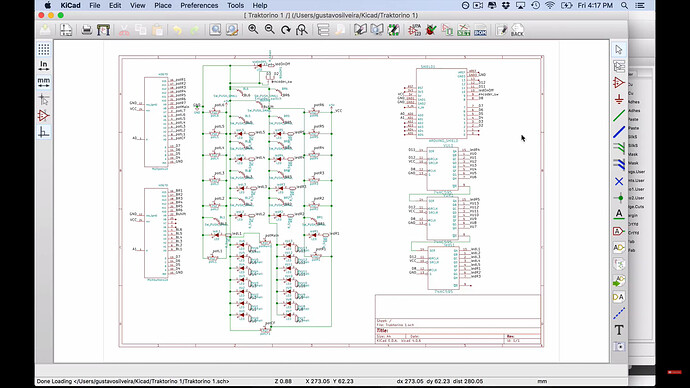Select the Place junction tool

[619, 198]
